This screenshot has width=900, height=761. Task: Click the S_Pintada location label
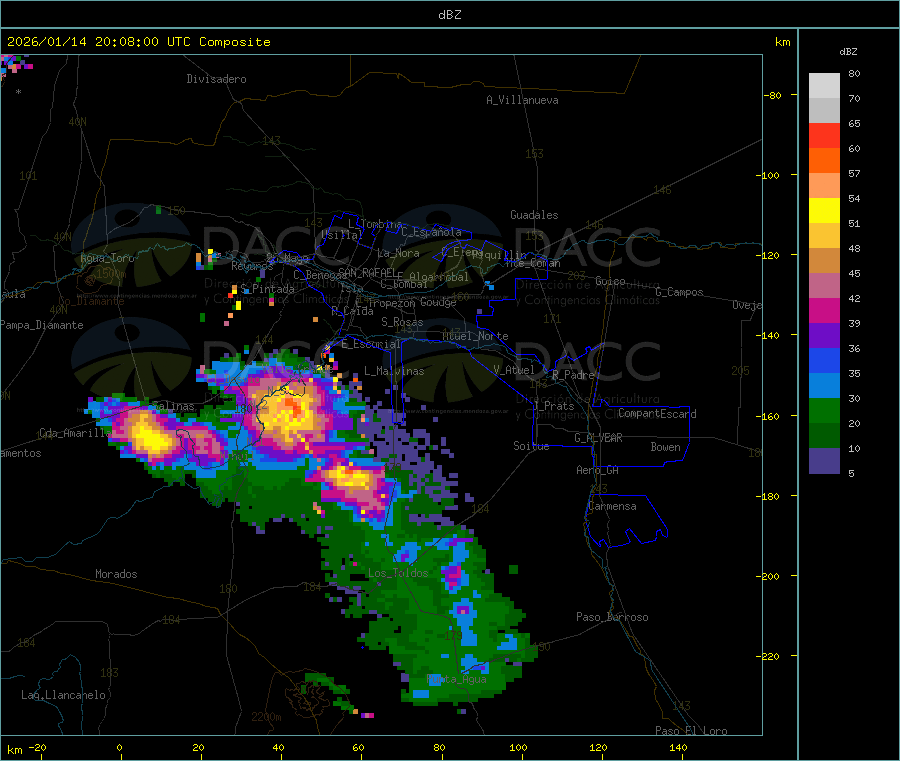click(267, 289)
